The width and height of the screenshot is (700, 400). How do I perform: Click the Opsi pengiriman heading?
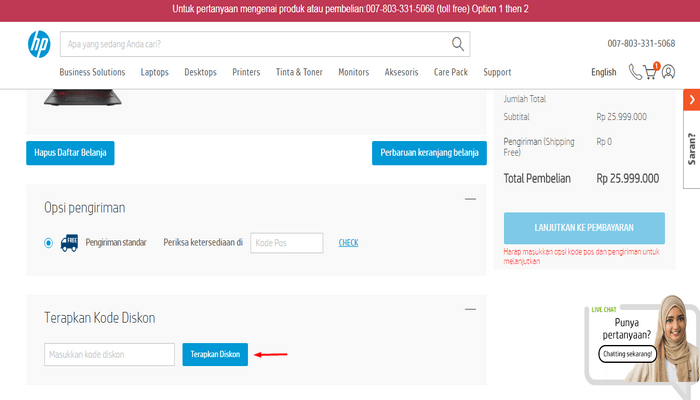pyautogui.click(x=84, y=208)
